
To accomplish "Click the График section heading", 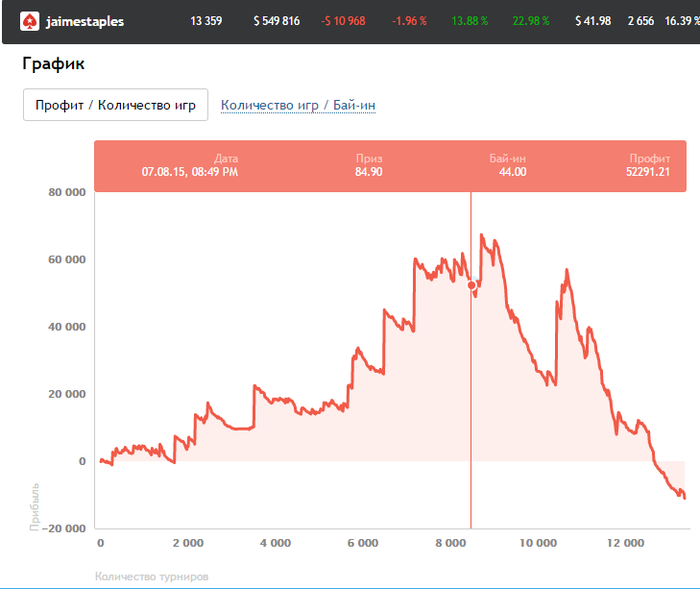I will [x=53, y=64].
